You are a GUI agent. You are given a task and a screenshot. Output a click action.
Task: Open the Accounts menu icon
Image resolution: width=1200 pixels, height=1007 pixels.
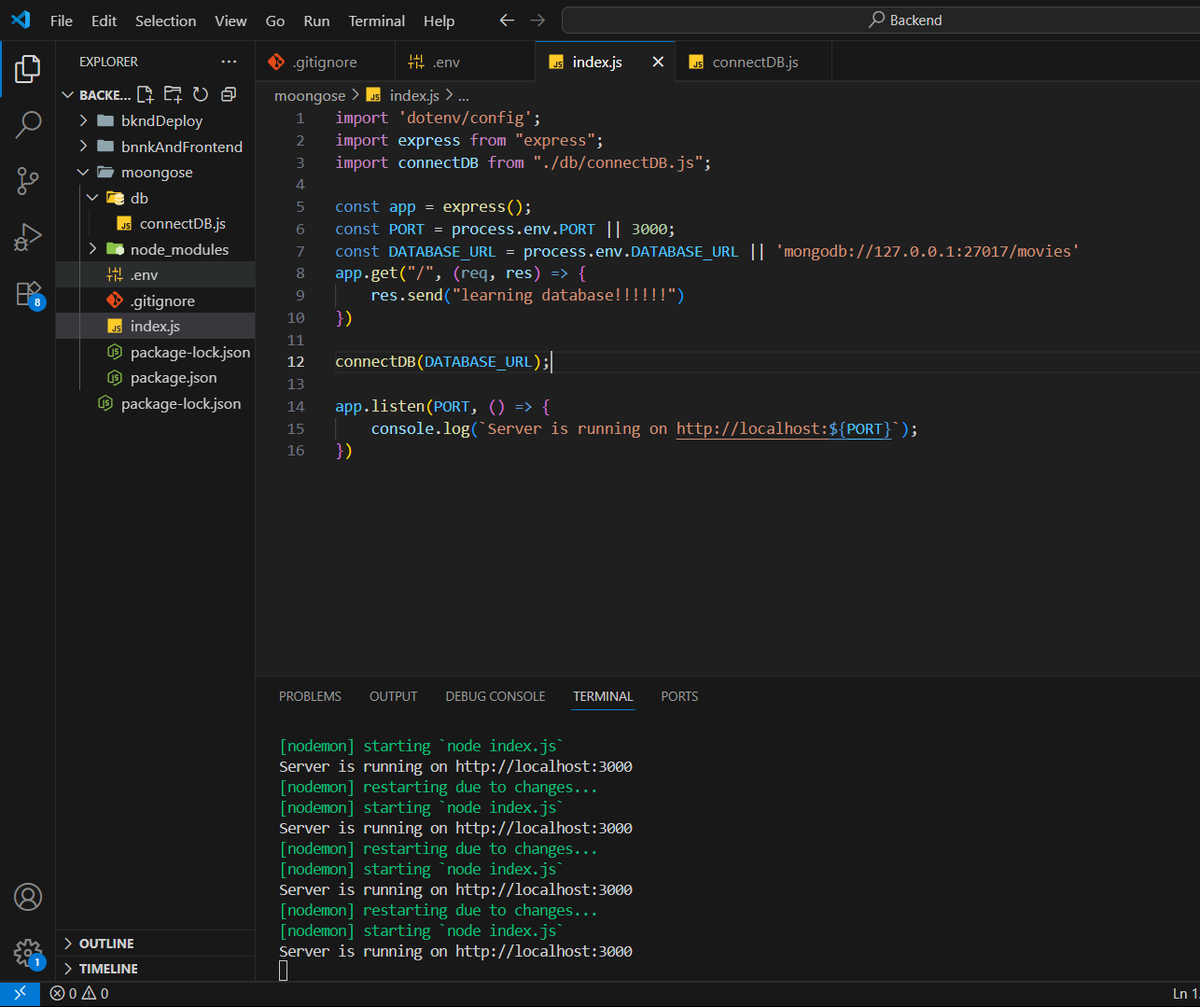pos(28,896)
